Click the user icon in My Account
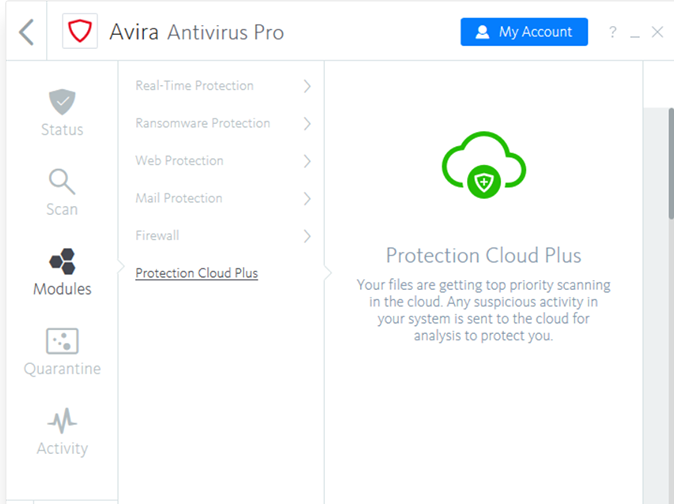The image size is (674, 504). coord(482,32)
